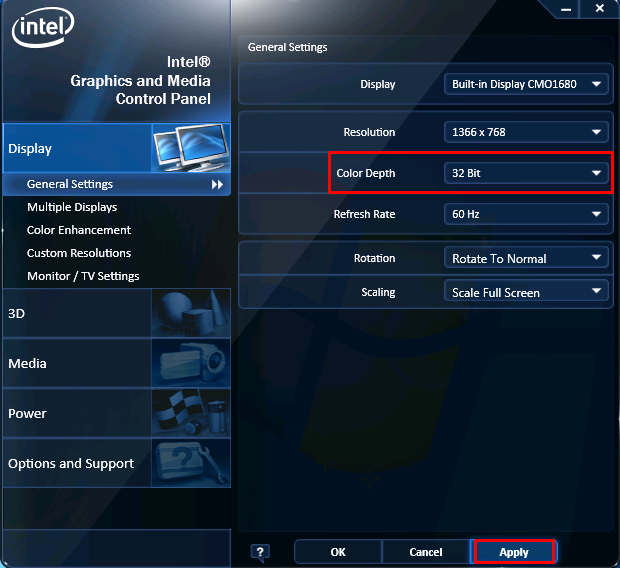Click the Apply button
The width and height of the screenshot is (620, 568).
coord(514,552)
